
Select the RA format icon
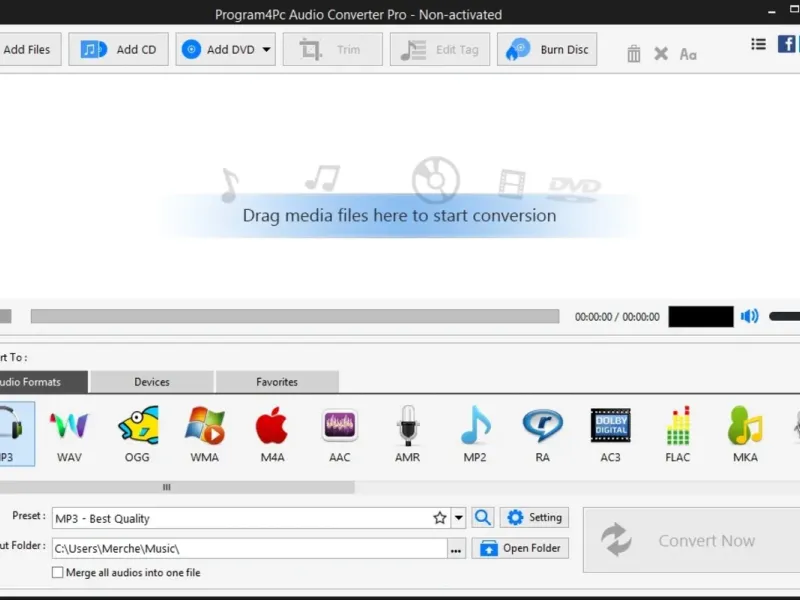542,434
